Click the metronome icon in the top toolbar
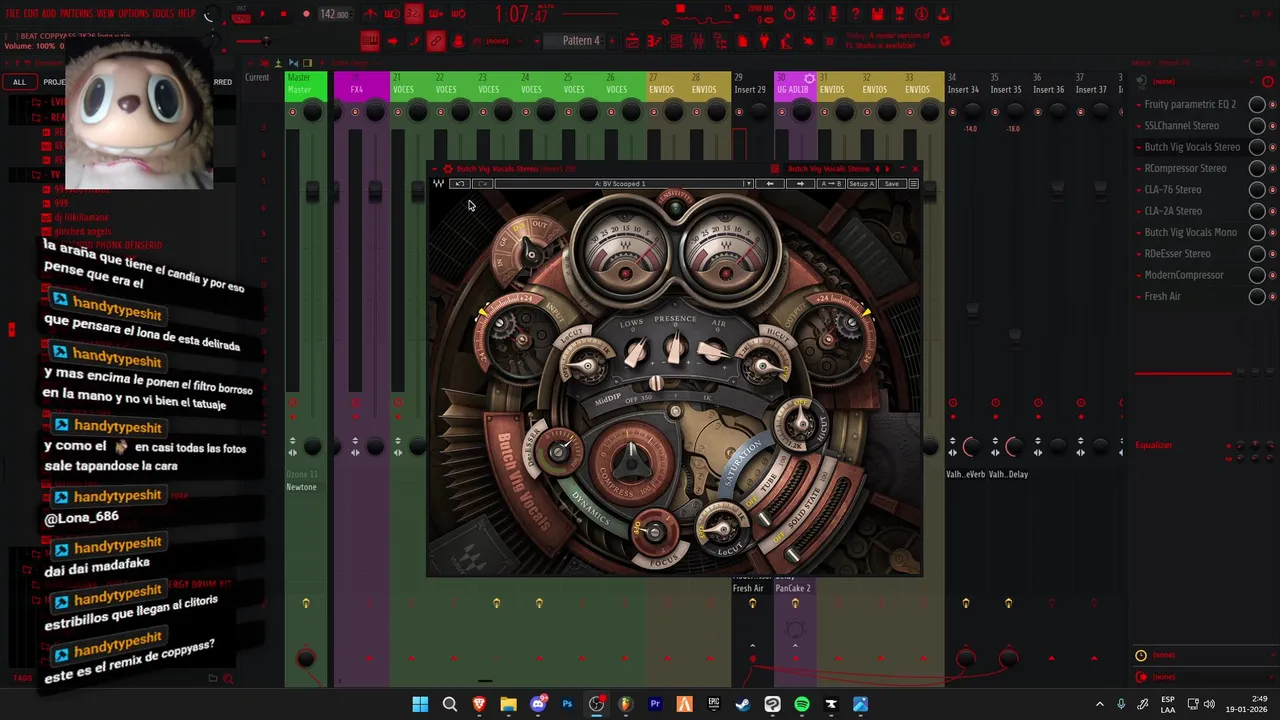1280x720 pixels. click(371, 14)
